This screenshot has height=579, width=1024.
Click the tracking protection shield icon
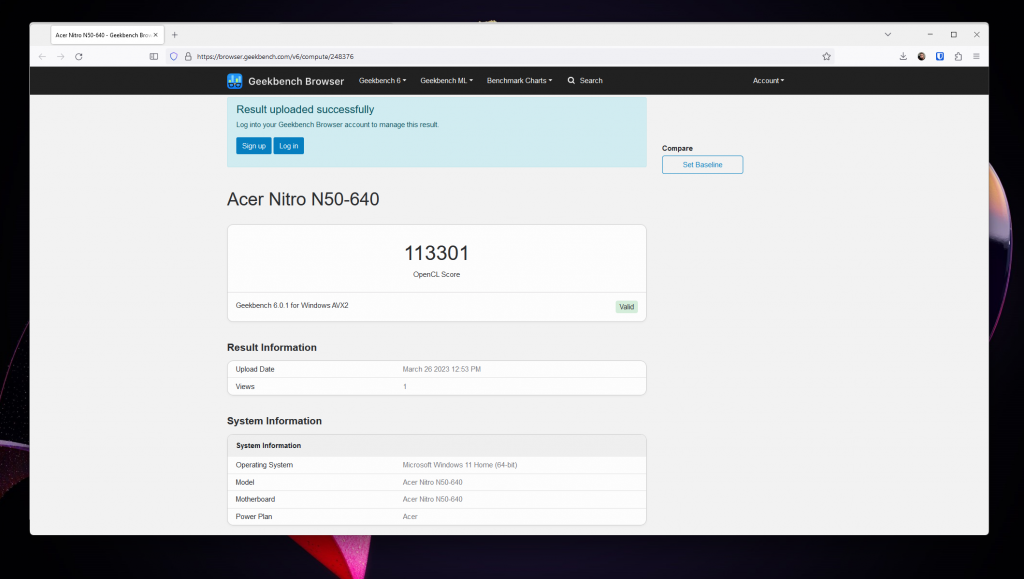172,56
